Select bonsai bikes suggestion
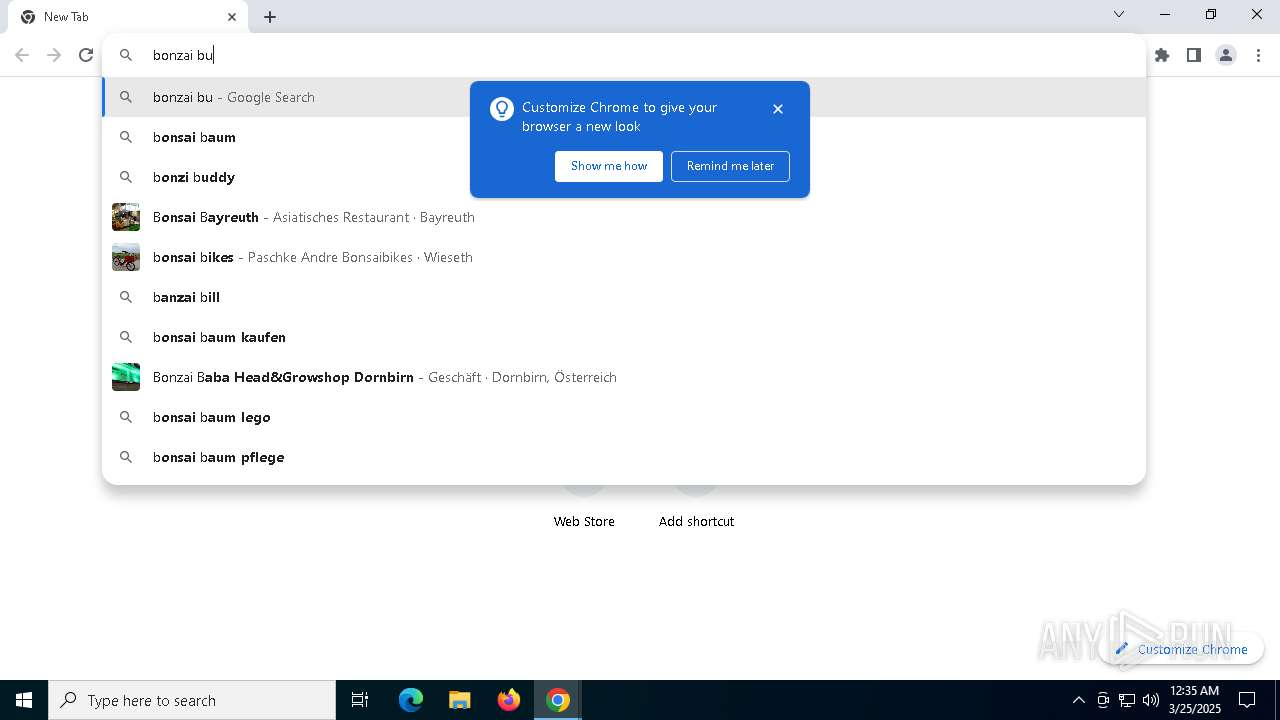 [x=624, y=257]
